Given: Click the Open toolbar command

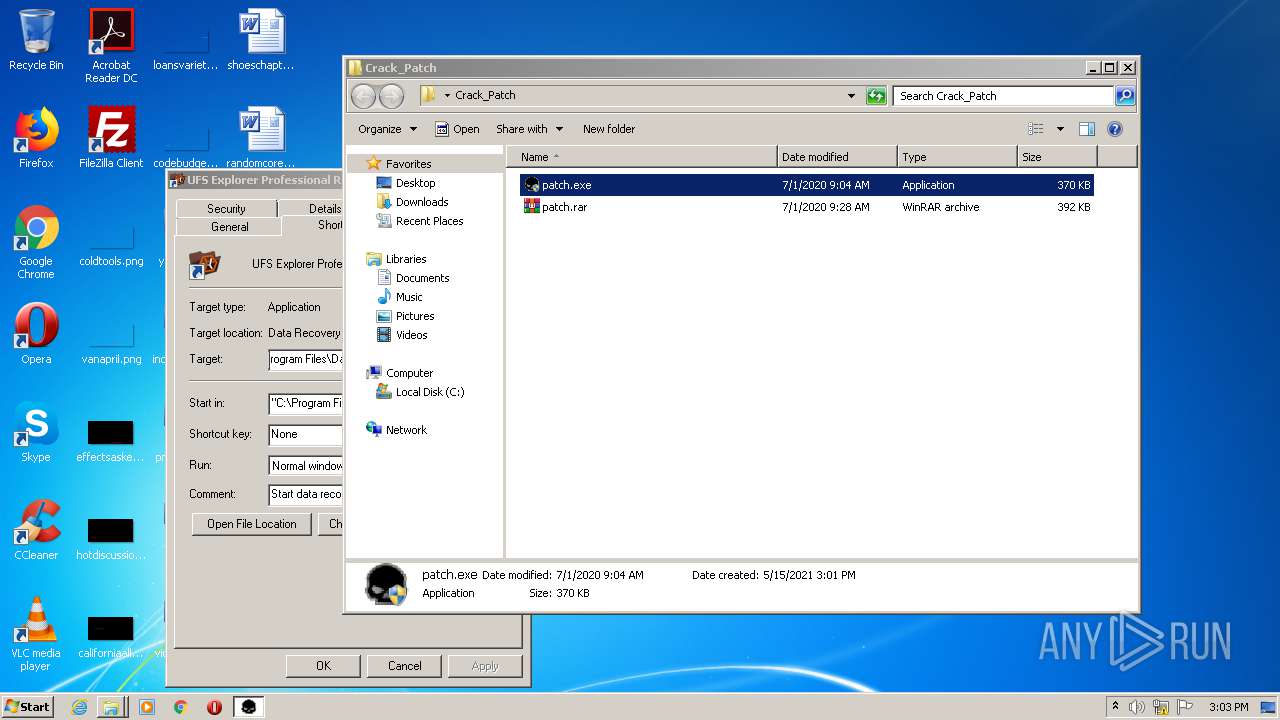Looking at the screenshot, I should pos(457,129).
